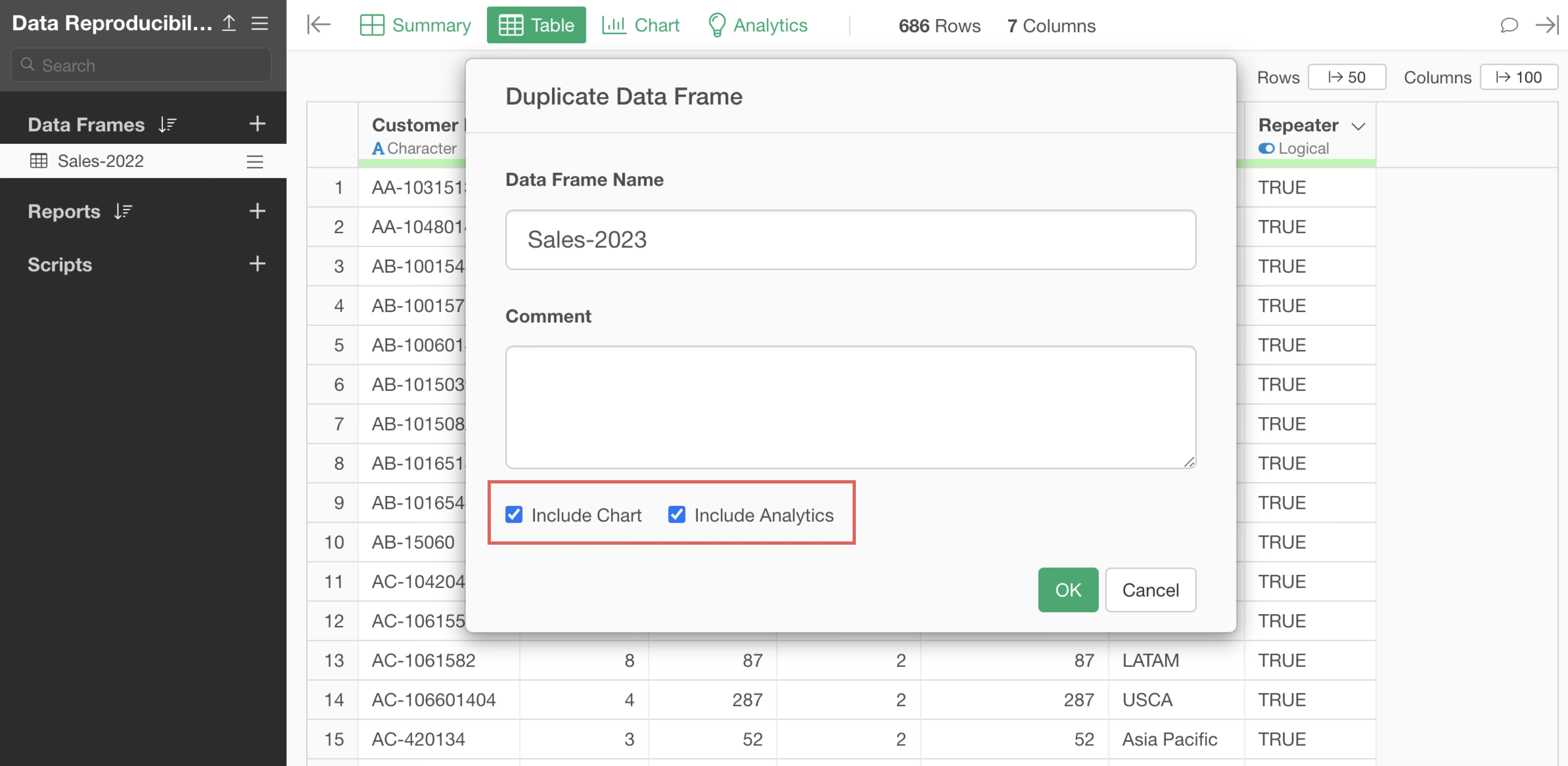Add a new Report with plus

(x=258, y=211)
